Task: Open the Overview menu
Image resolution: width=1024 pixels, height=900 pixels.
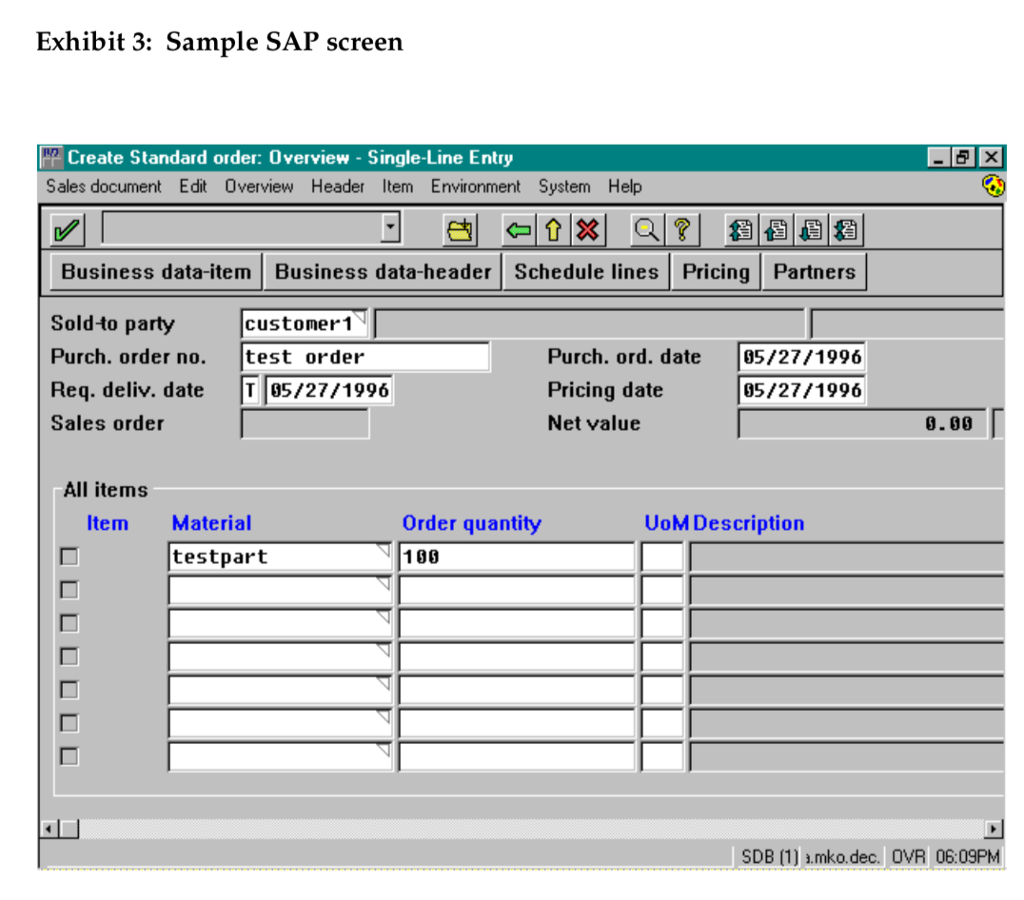Action: (259, 187)
